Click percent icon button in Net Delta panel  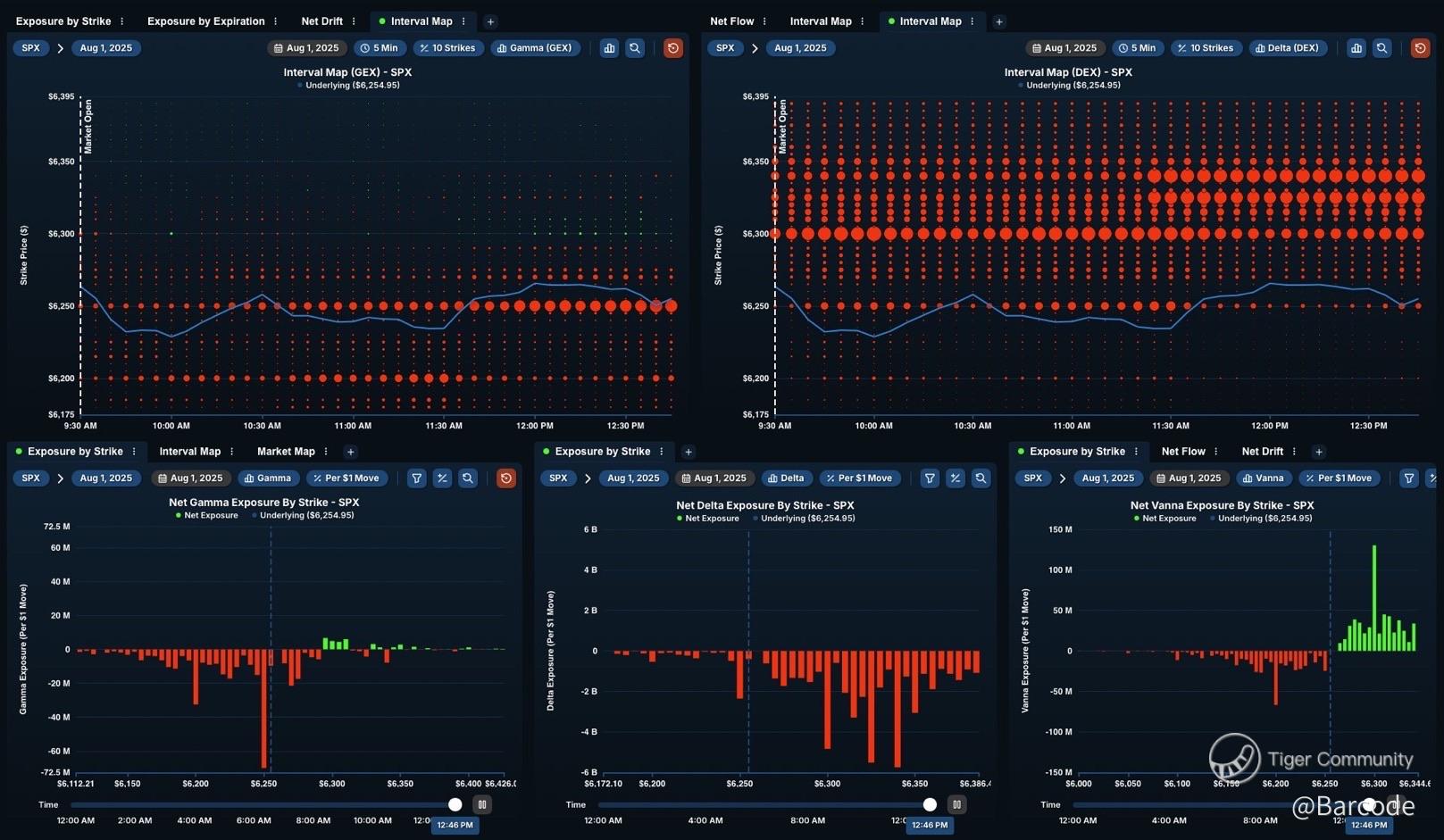(956, 478)
